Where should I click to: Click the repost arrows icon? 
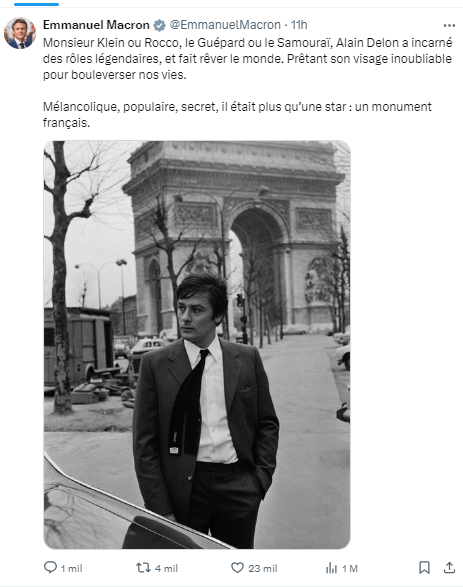(143, 568)
